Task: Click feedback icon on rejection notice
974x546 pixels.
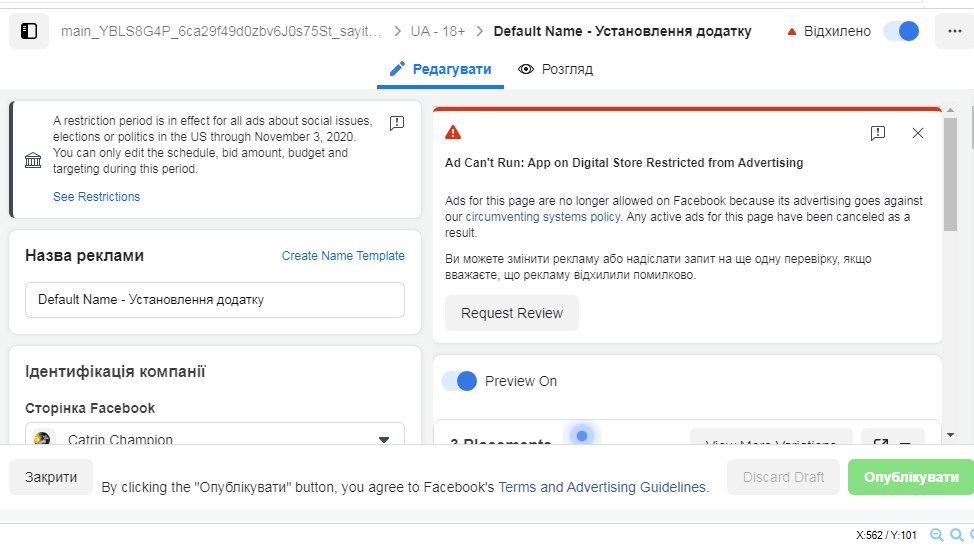Action: point(878,133)
